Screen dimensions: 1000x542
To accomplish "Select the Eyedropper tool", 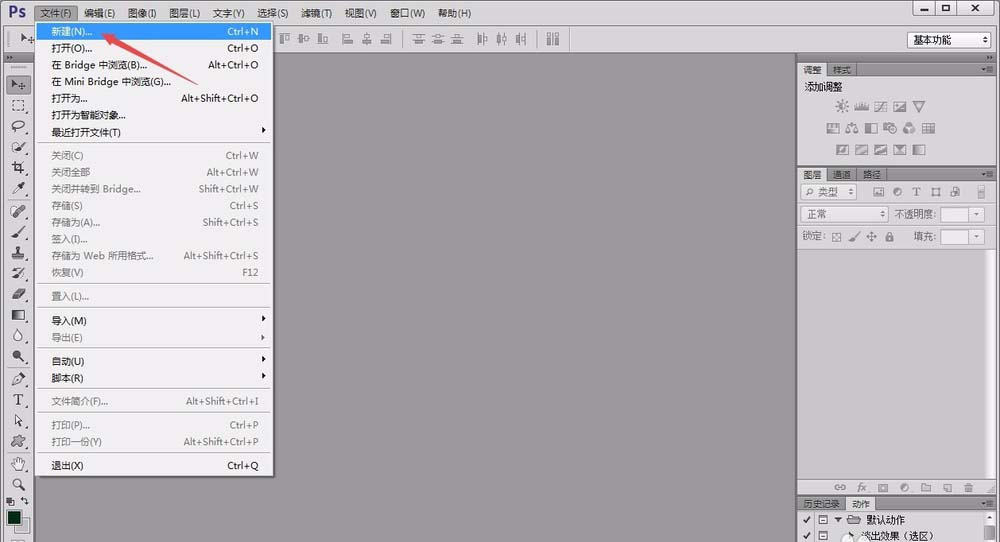I will point(18,189).
